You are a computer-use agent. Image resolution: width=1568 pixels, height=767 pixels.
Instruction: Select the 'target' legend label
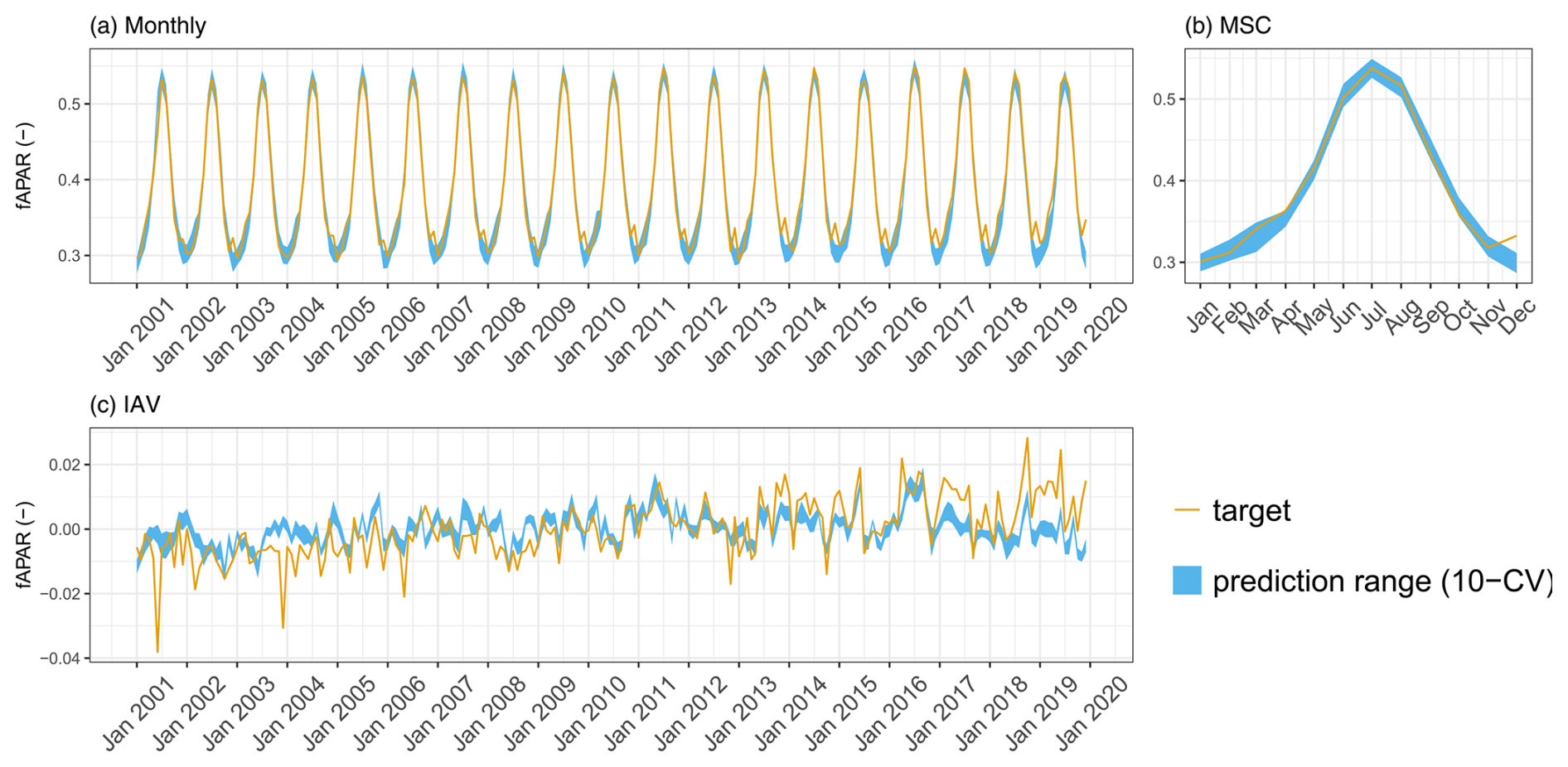(x=1251, y=510)
